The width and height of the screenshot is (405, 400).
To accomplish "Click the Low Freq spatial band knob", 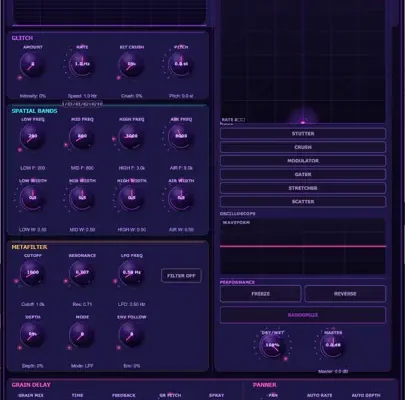I will [32, 137].
